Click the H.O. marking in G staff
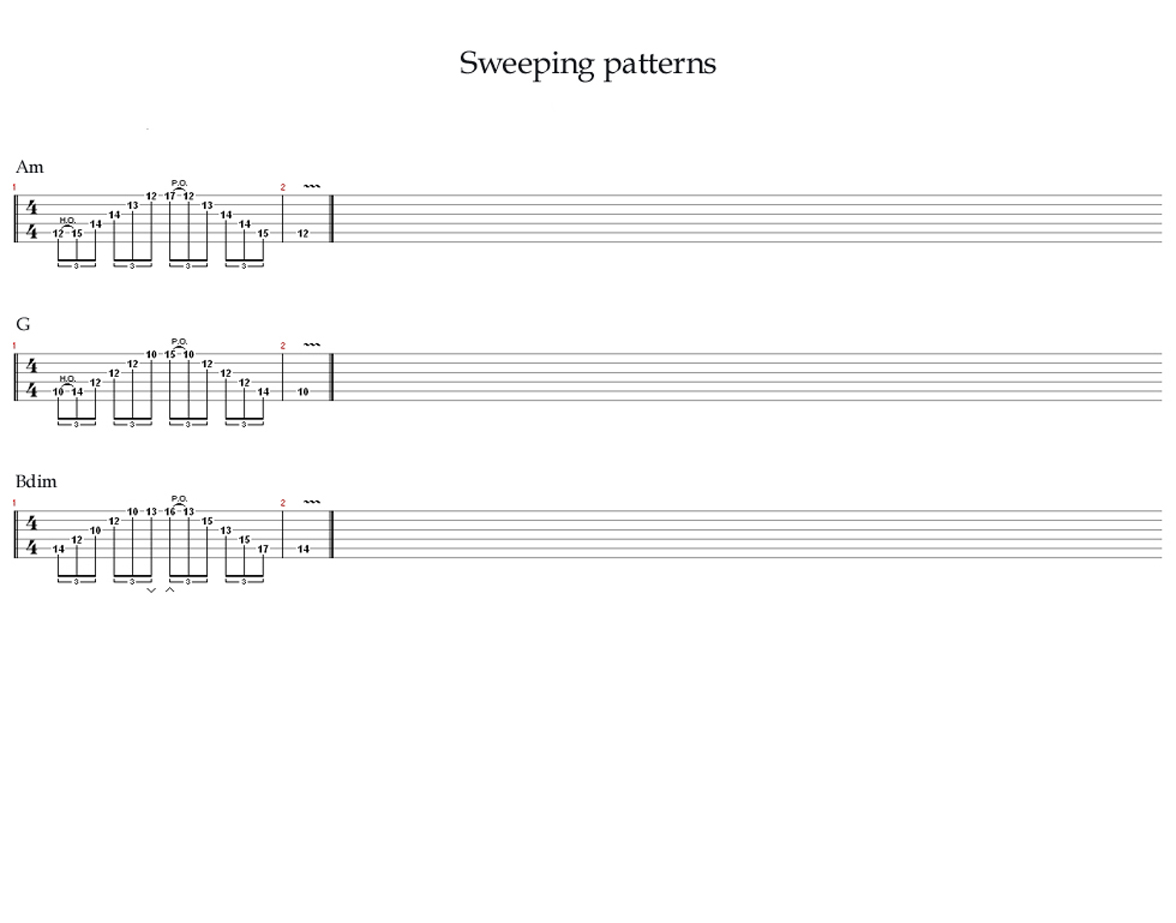1176x923 pixels. pos(68,378)
